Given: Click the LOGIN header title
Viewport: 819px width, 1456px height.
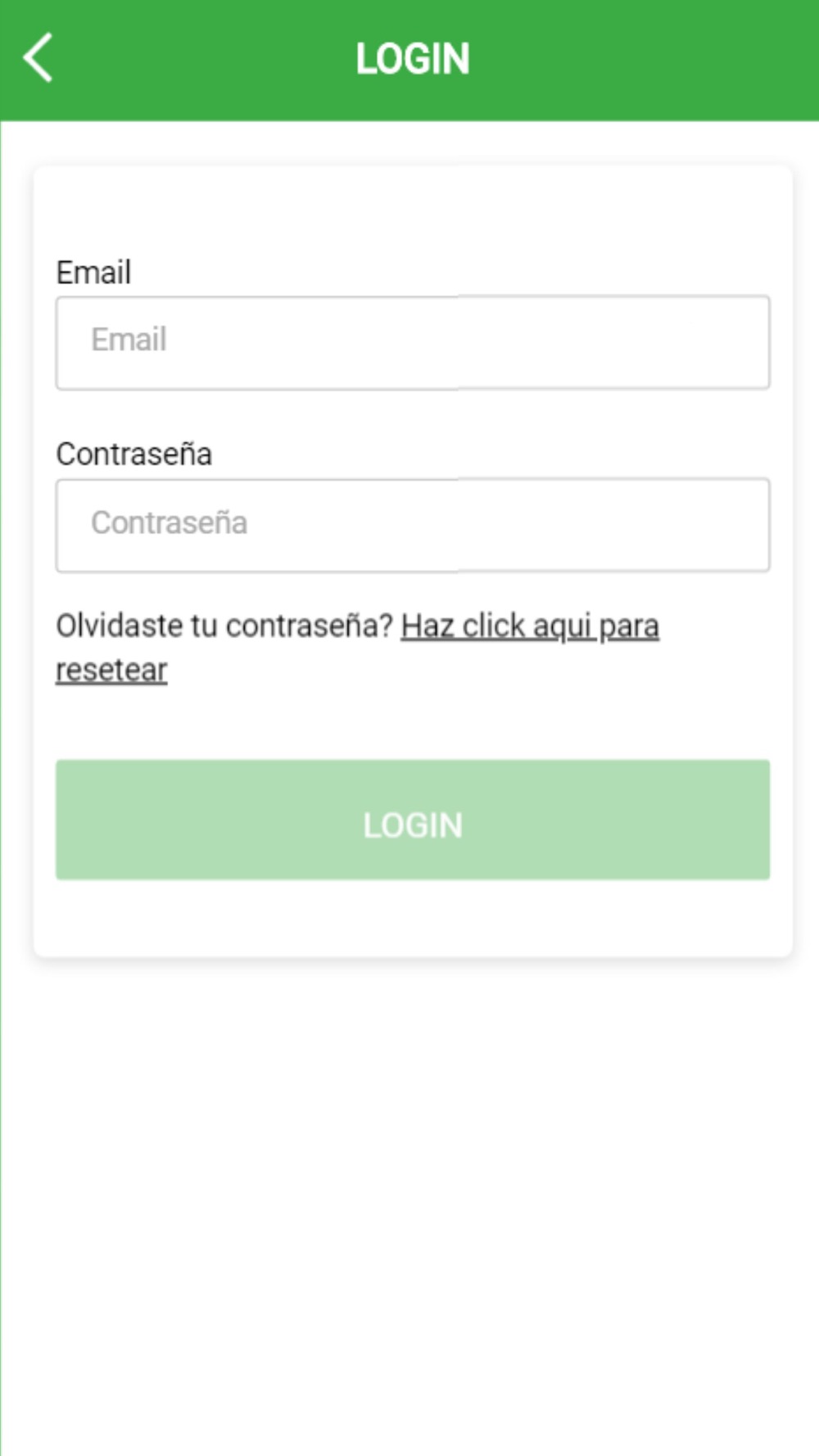Looking at the screenshot, I should [412, 59].
